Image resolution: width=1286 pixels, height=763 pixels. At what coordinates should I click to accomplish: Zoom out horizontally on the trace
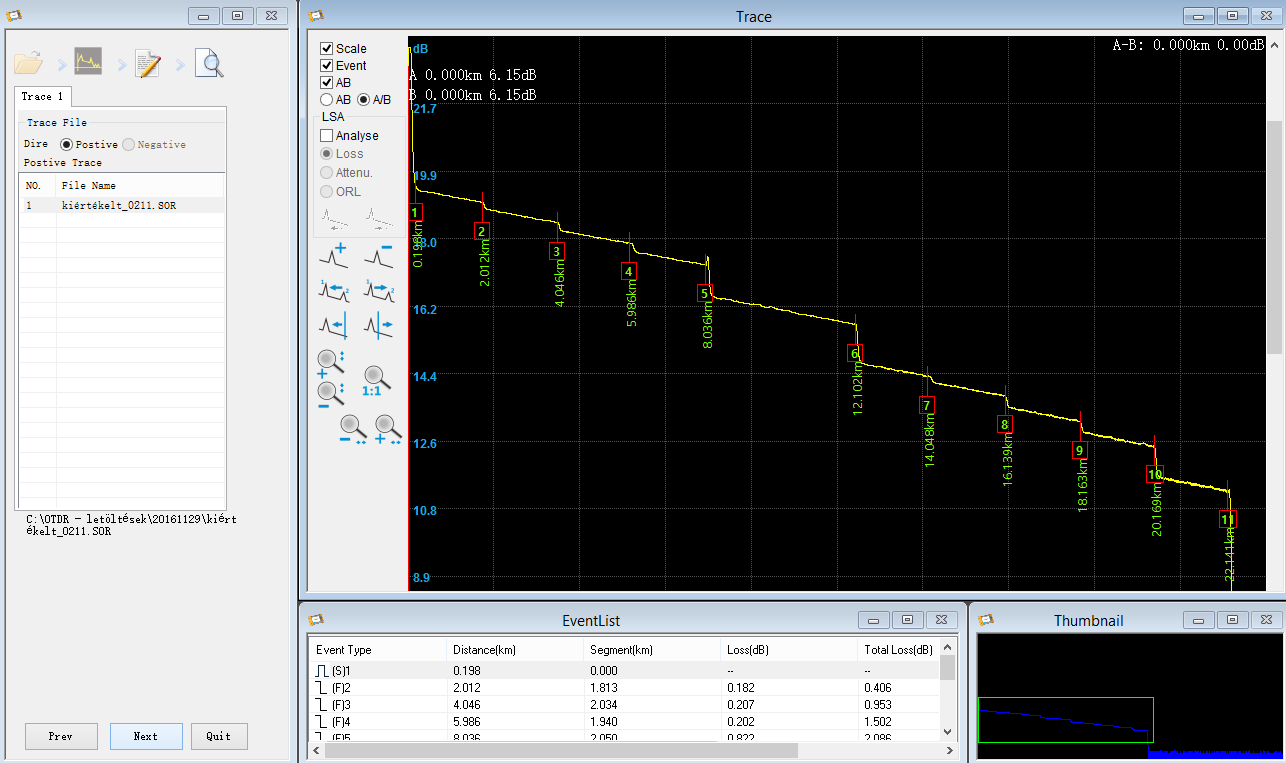click(354, 429)
